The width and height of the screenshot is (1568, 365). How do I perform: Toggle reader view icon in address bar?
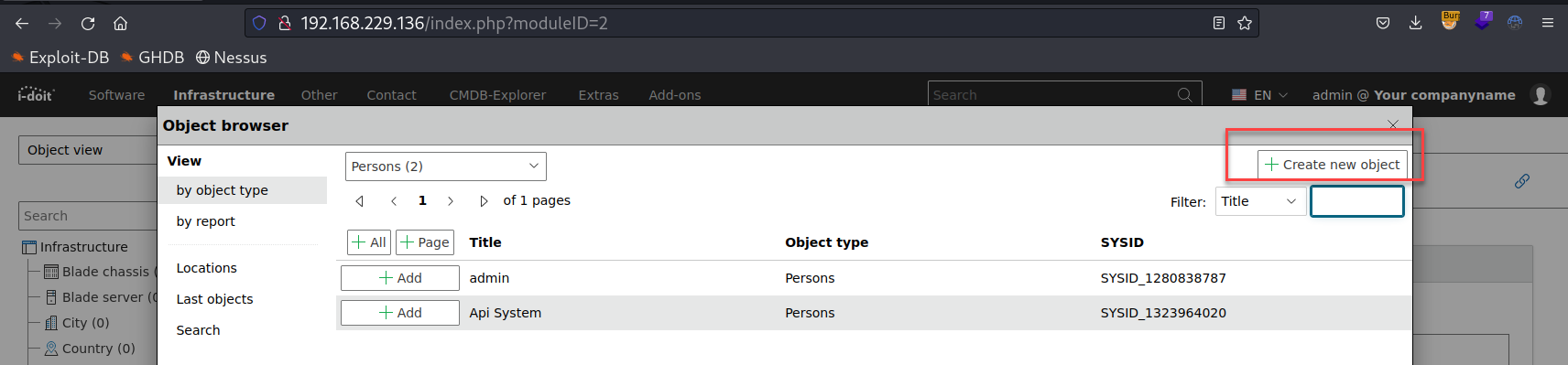1219,23
